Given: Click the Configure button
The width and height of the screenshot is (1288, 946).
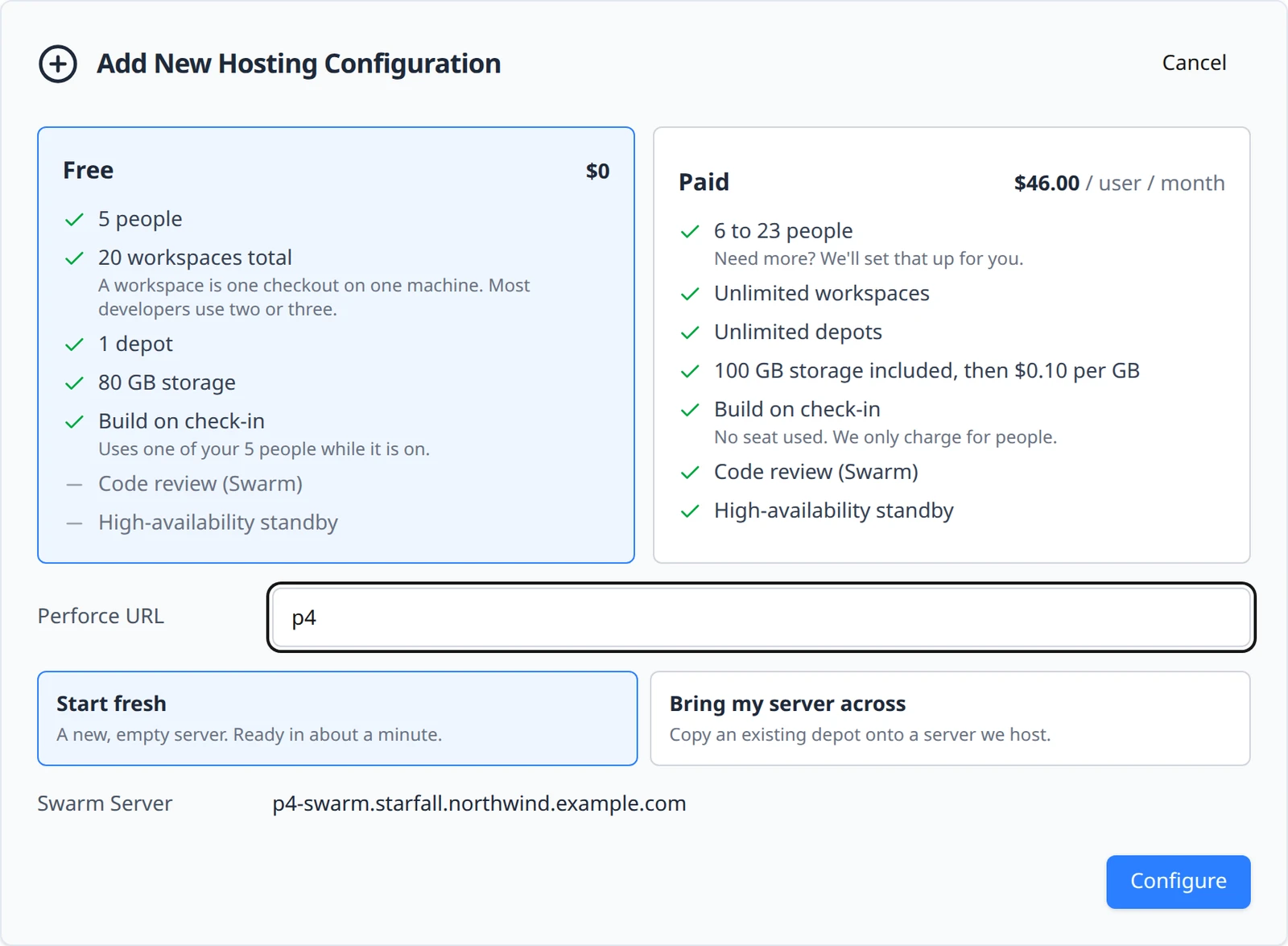Looking at the screenshot, I should click(x=1178, y=882).
